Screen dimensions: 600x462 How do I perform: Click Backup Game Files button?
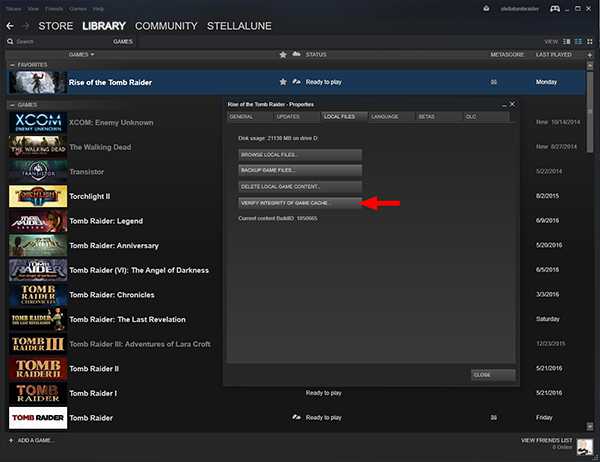tap(300, 170)
